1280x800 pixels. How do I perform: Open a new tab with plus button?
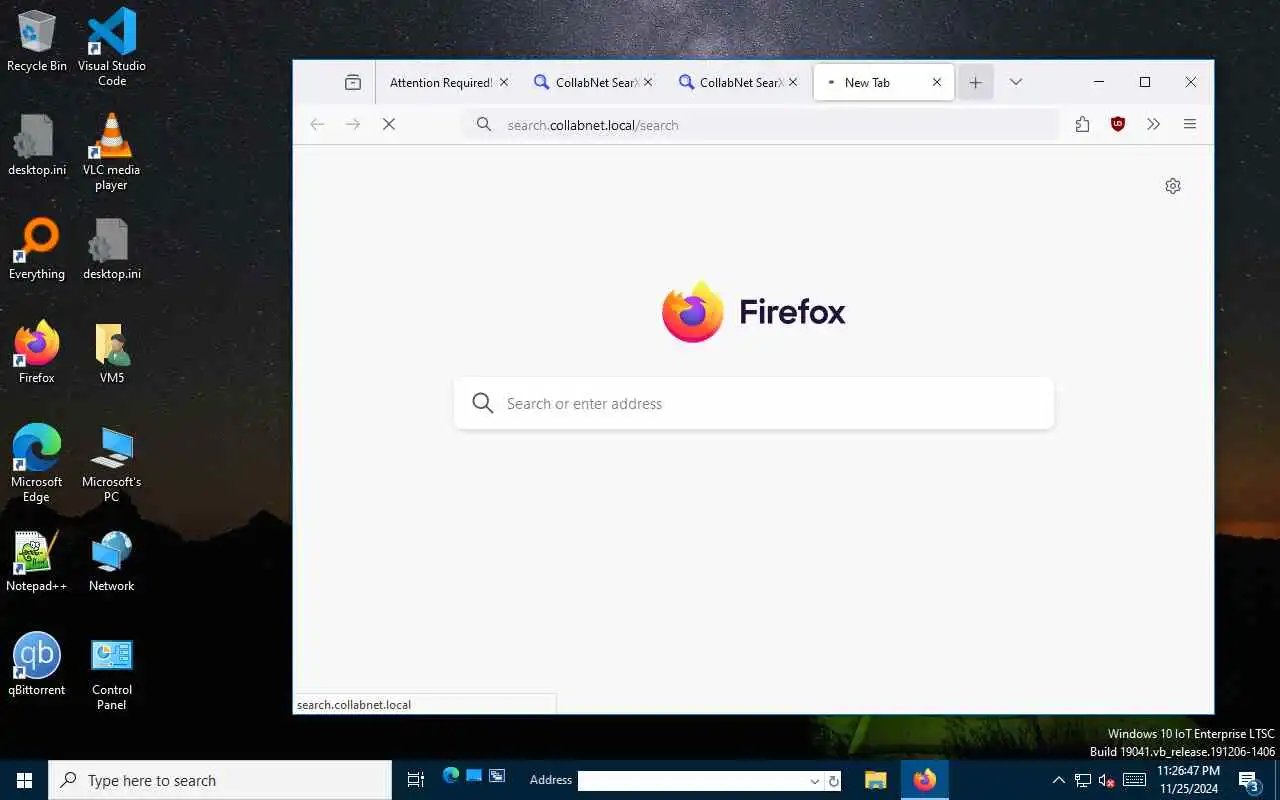click(976, 82)
